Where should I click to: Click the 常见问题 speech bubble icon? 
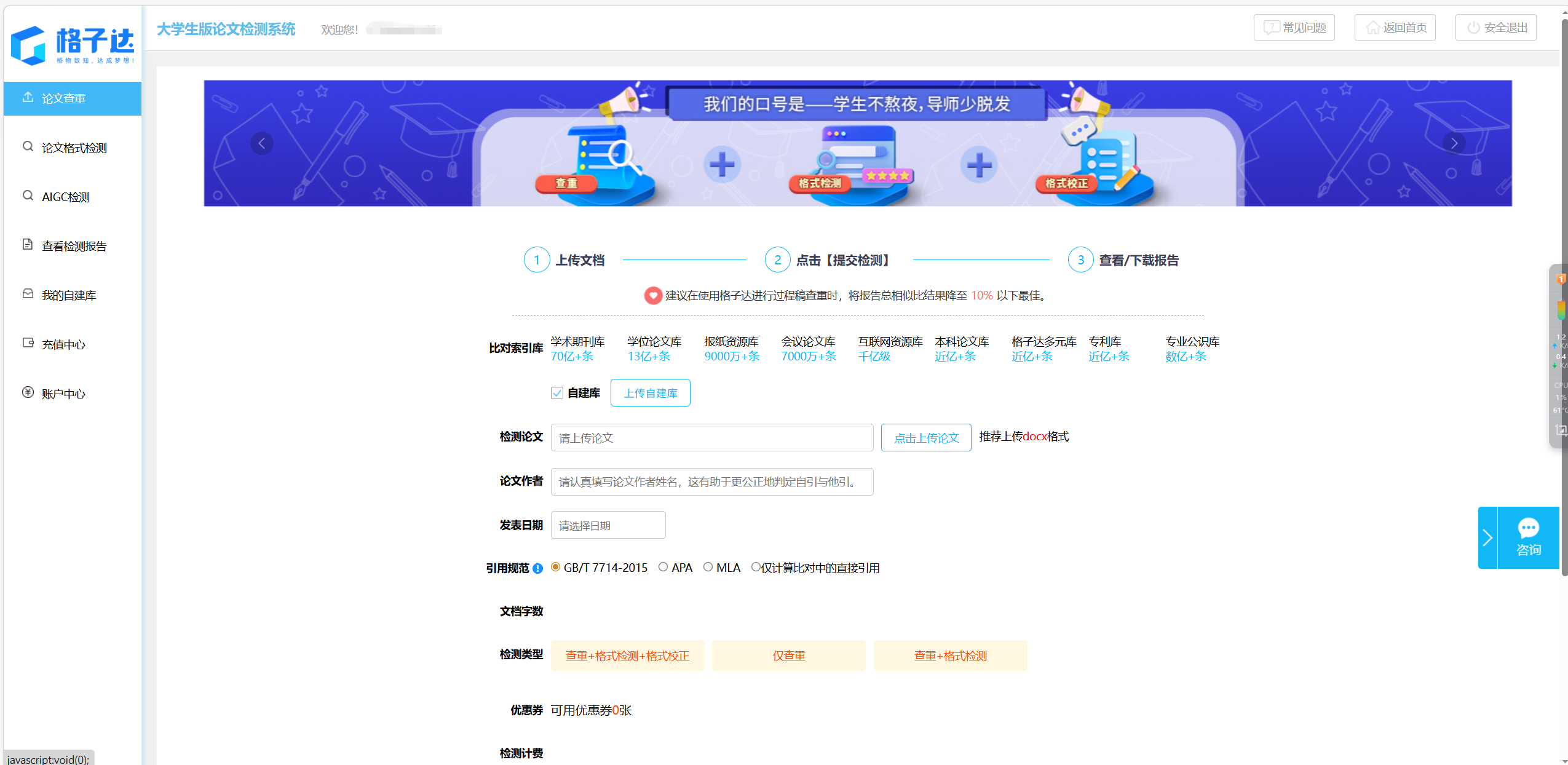click(x=1272, y=27)
